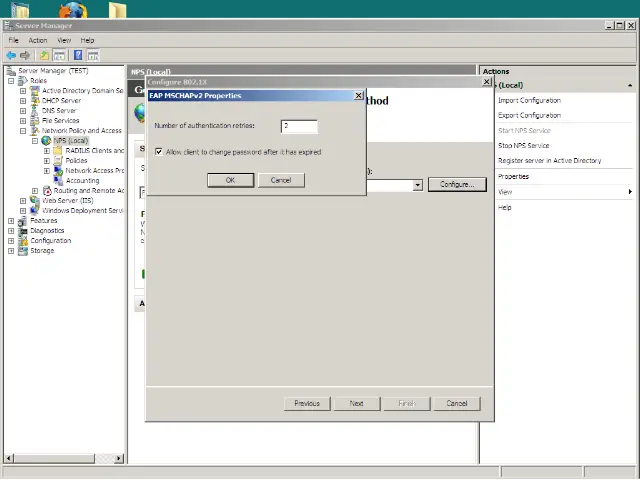Open the Help menu in menu bar
640x480 pixels.
point(87,40)
